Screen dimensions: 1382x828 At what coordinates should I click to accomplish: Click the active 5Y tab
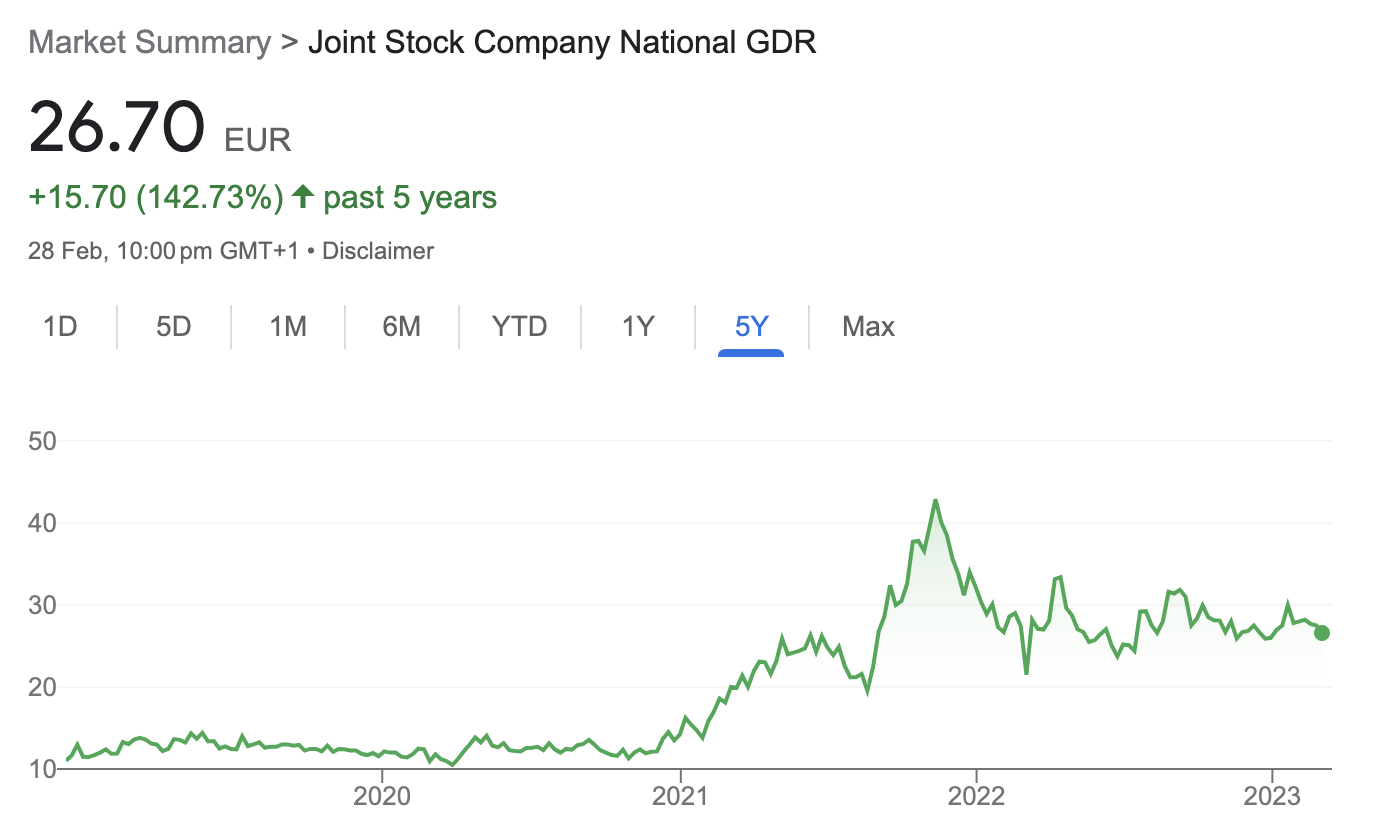click(x=751, y=326)
